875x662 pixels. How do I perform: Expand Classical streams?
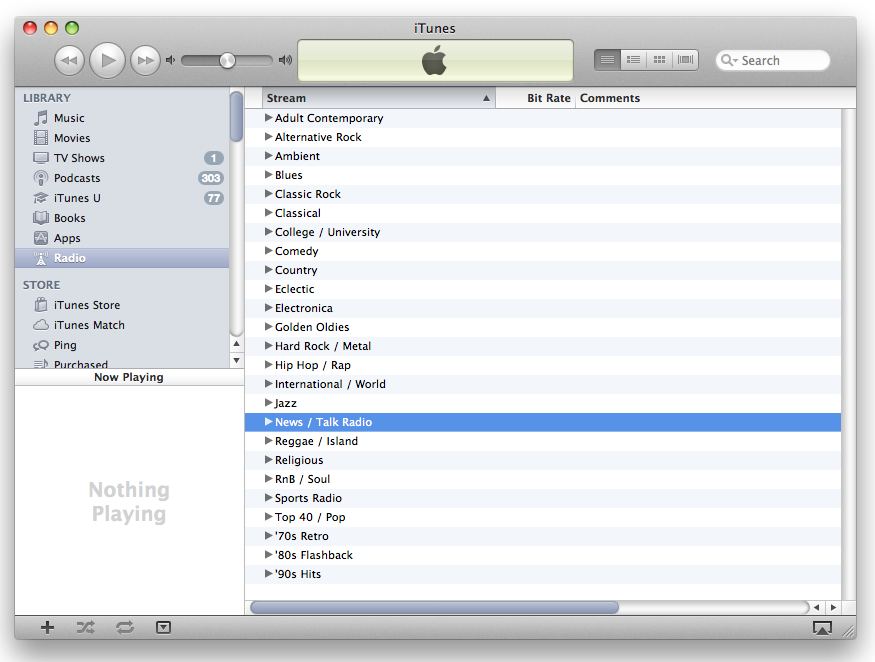[268, 213]
